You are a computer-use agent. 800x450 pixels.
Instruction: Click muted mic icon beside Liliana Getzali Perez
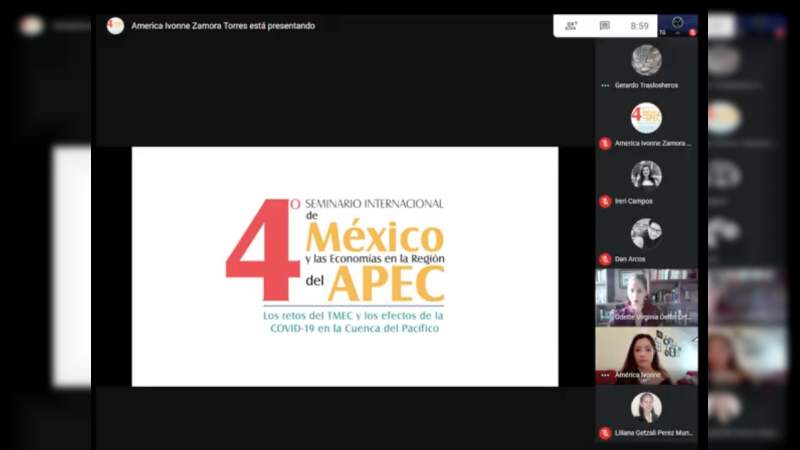[x=605, y=433]
